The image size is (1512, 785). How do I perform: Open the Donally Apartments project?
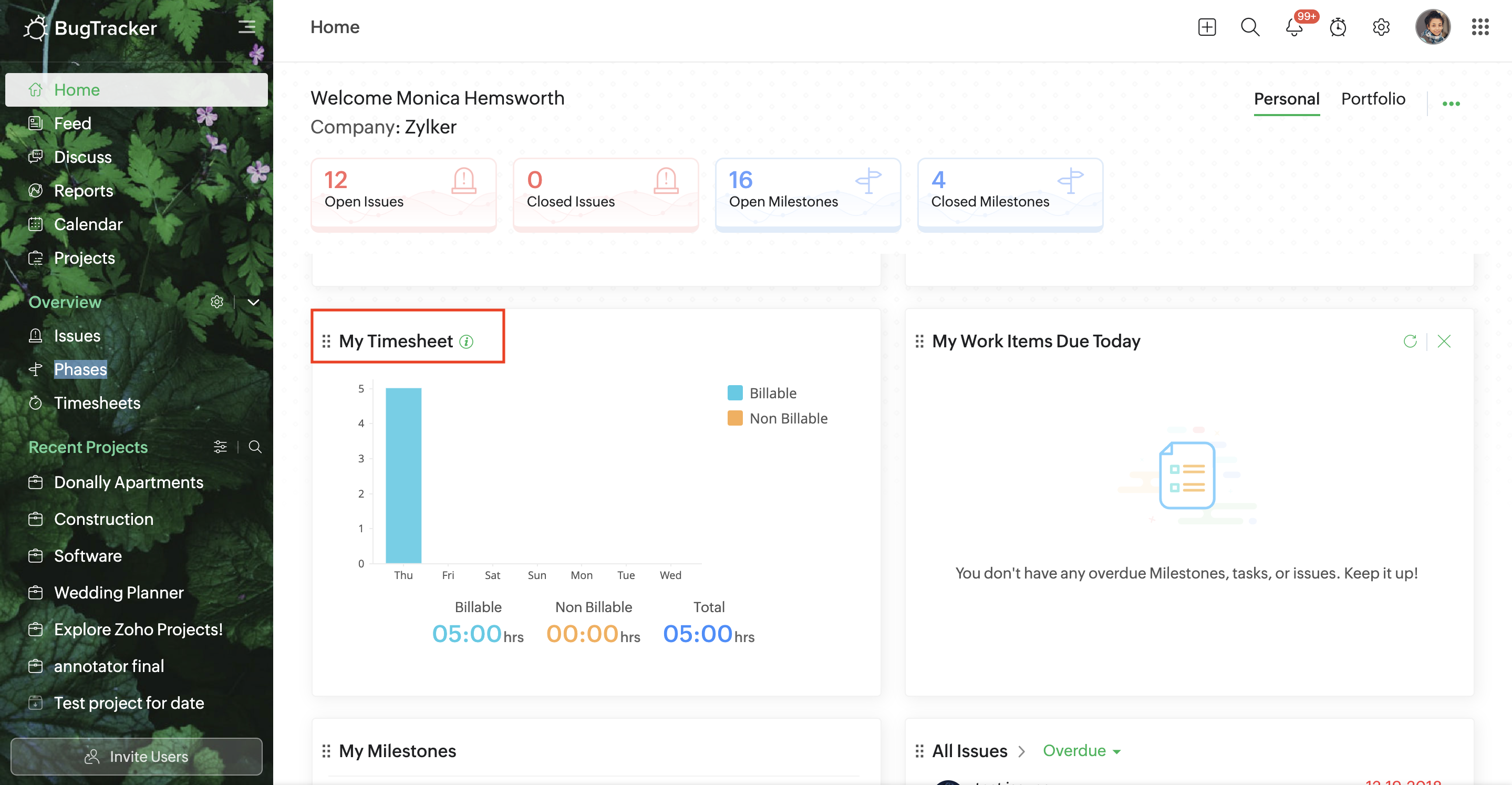pyautogui.click(x=128, y=482)
